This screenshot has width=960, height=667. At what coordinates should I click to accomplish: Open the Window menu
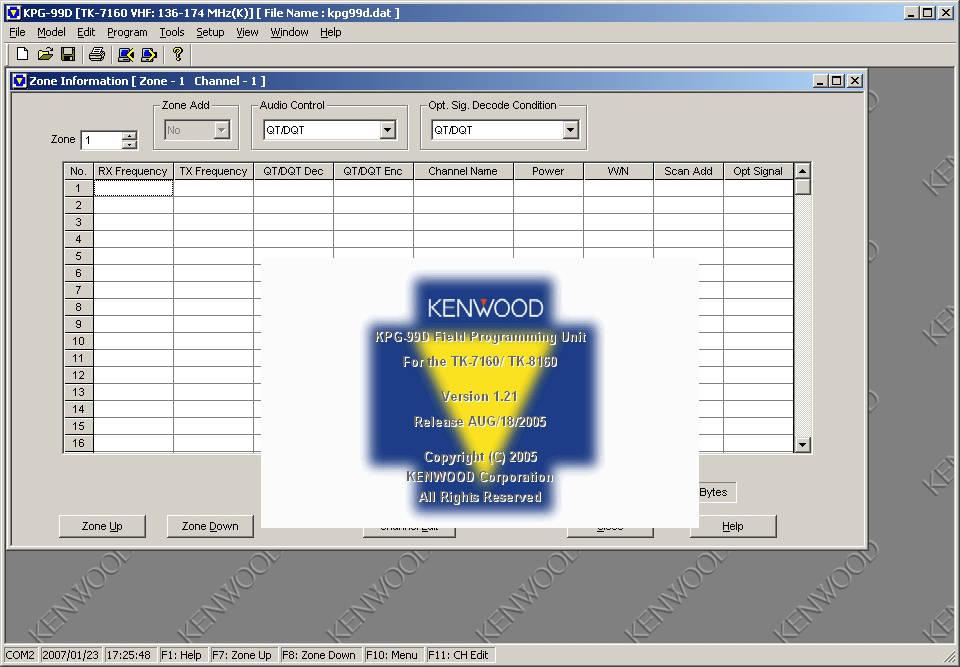(x=290, y=32)
